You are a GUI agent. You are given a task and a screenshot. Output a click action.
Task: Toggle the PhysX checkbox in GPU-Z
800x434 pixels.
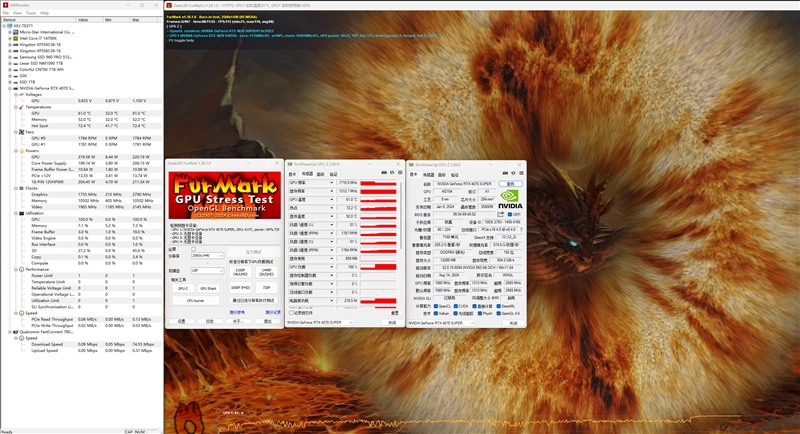pos(480,313)
